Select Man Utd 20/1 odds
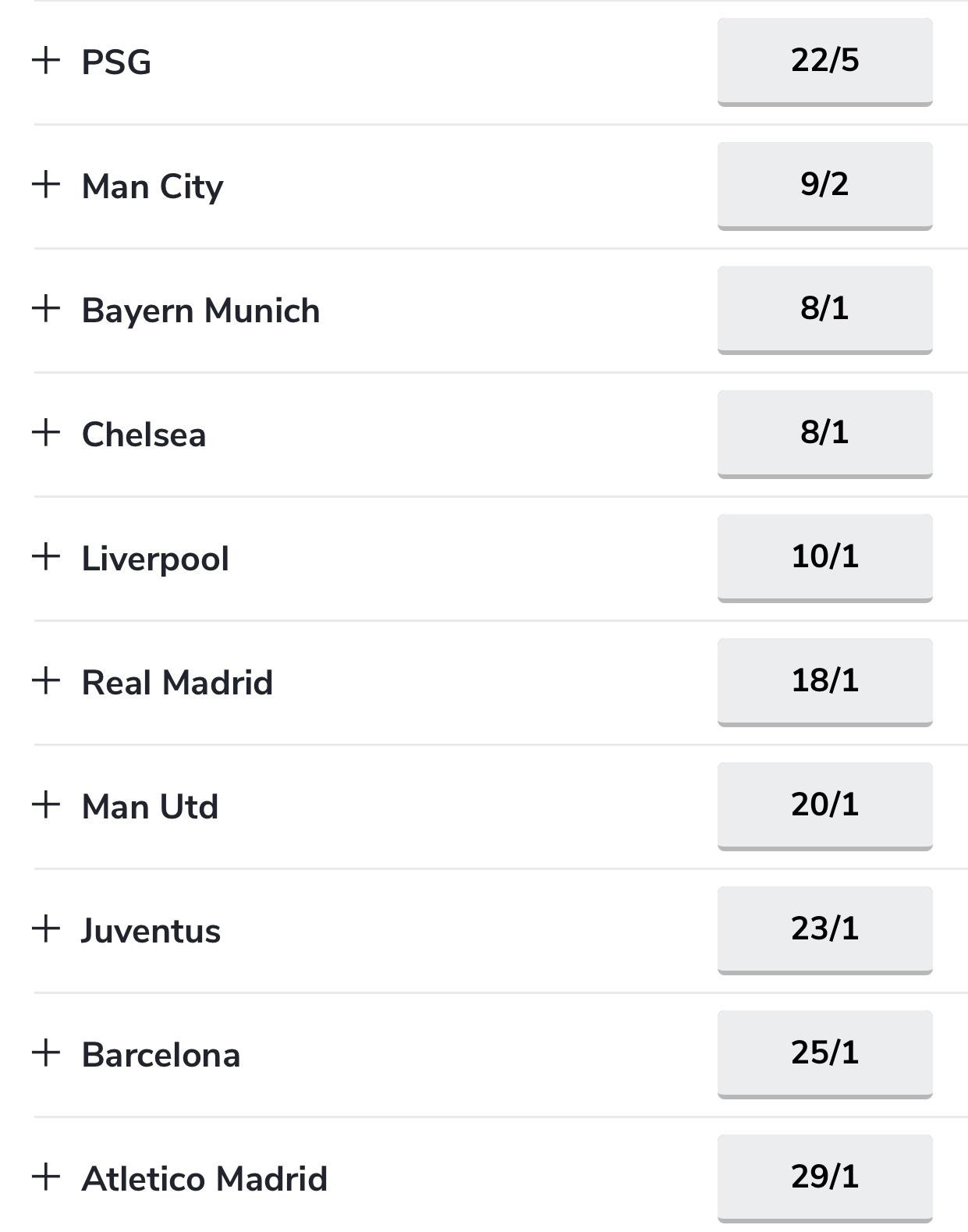The image size is (968, 1232). (x=824, y=805)
